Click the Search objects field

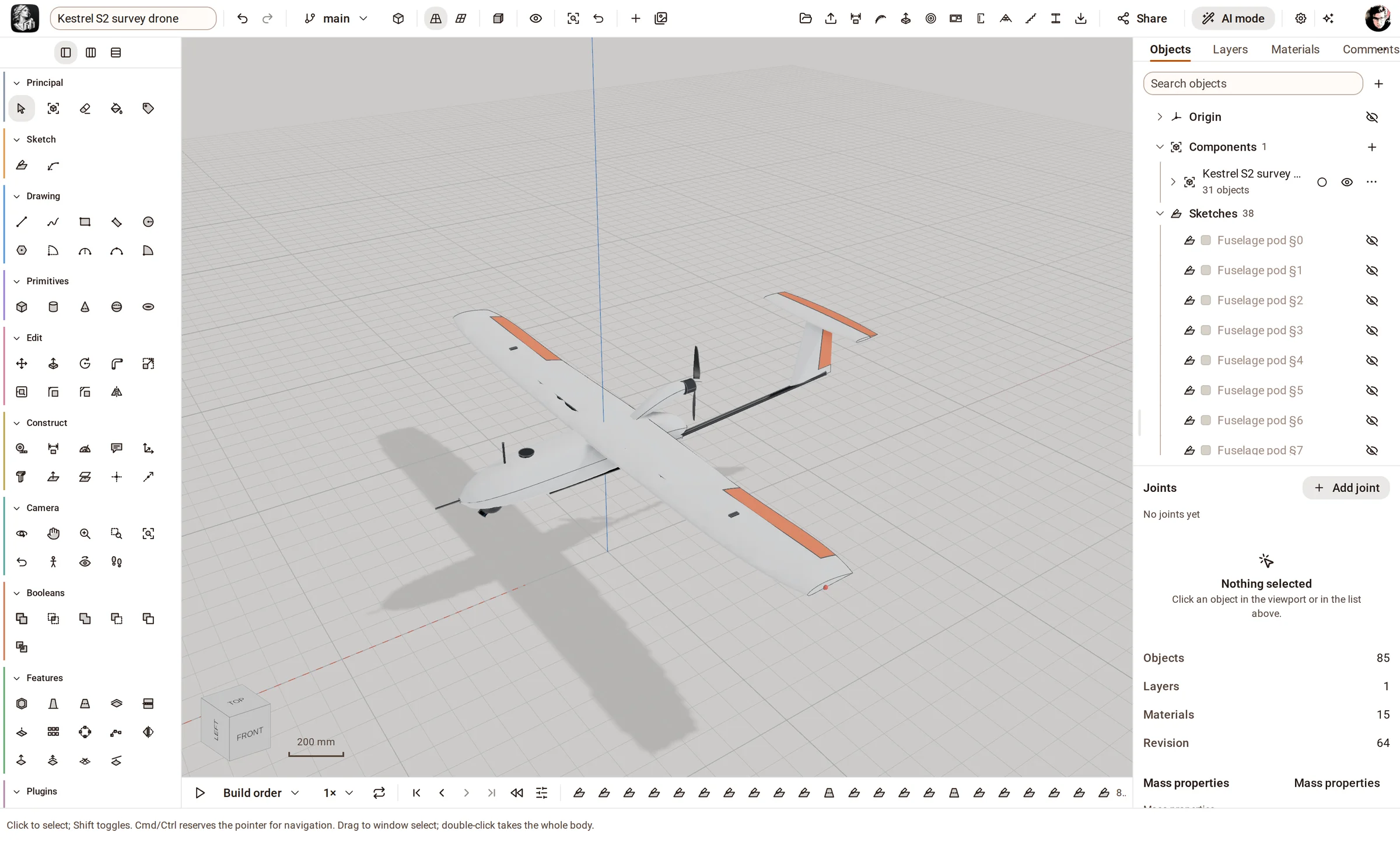[x=1252, y=83]
